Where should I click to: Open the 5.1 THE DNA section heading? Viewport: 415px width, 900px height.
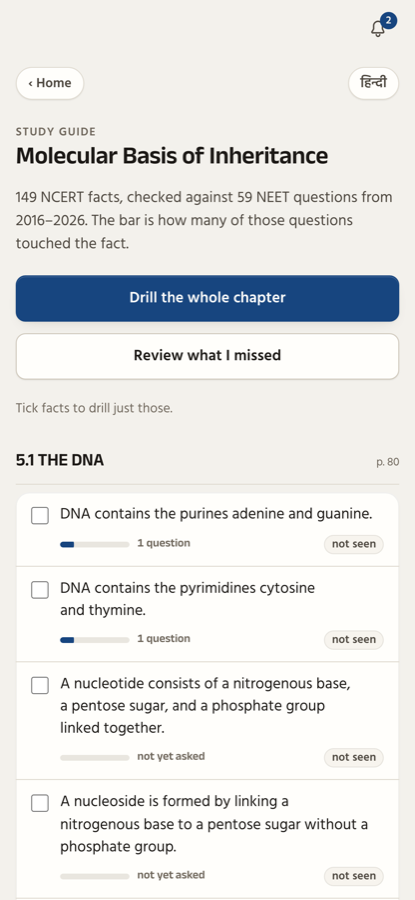[60, 460]
